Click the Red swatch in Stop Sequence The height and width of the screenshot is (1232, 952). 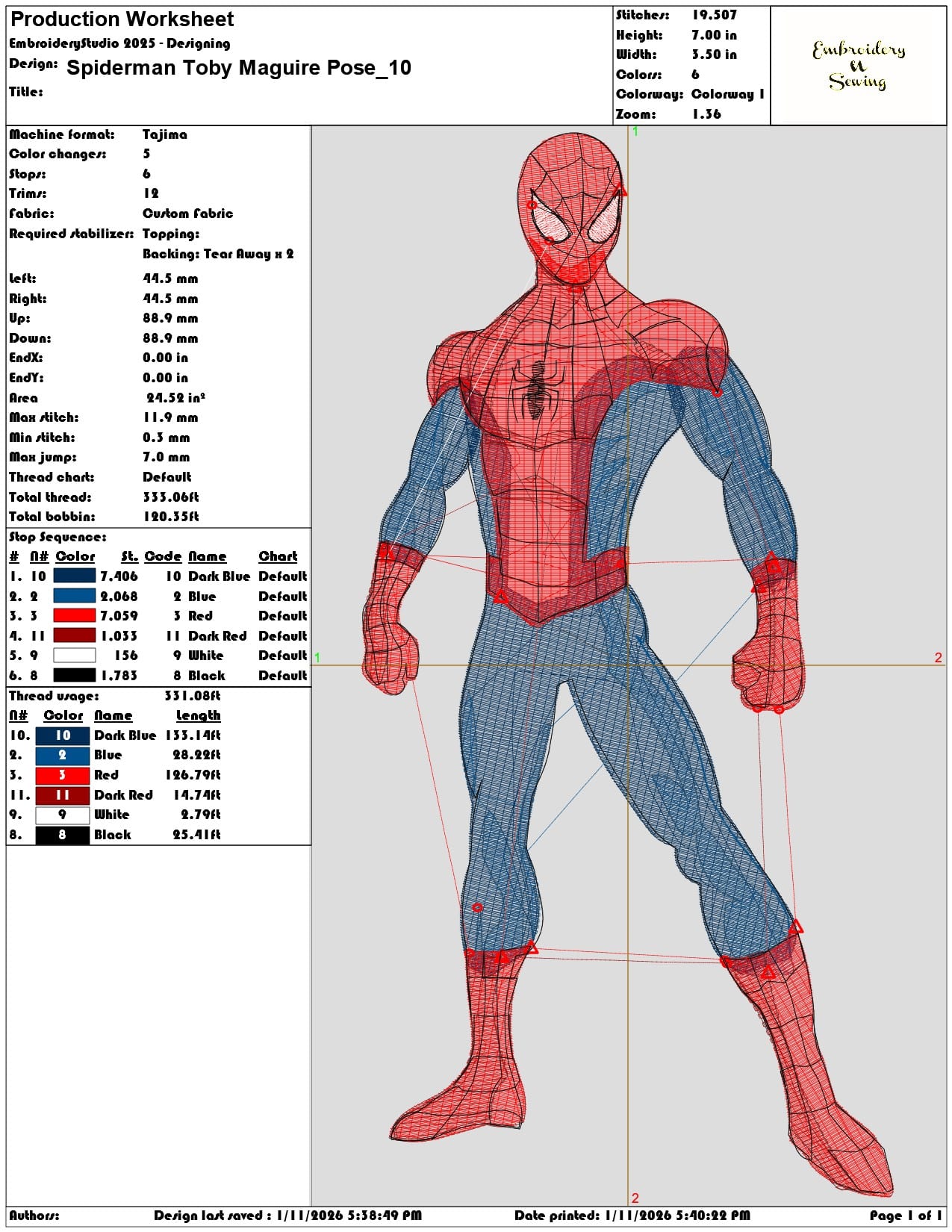point(75,615)
